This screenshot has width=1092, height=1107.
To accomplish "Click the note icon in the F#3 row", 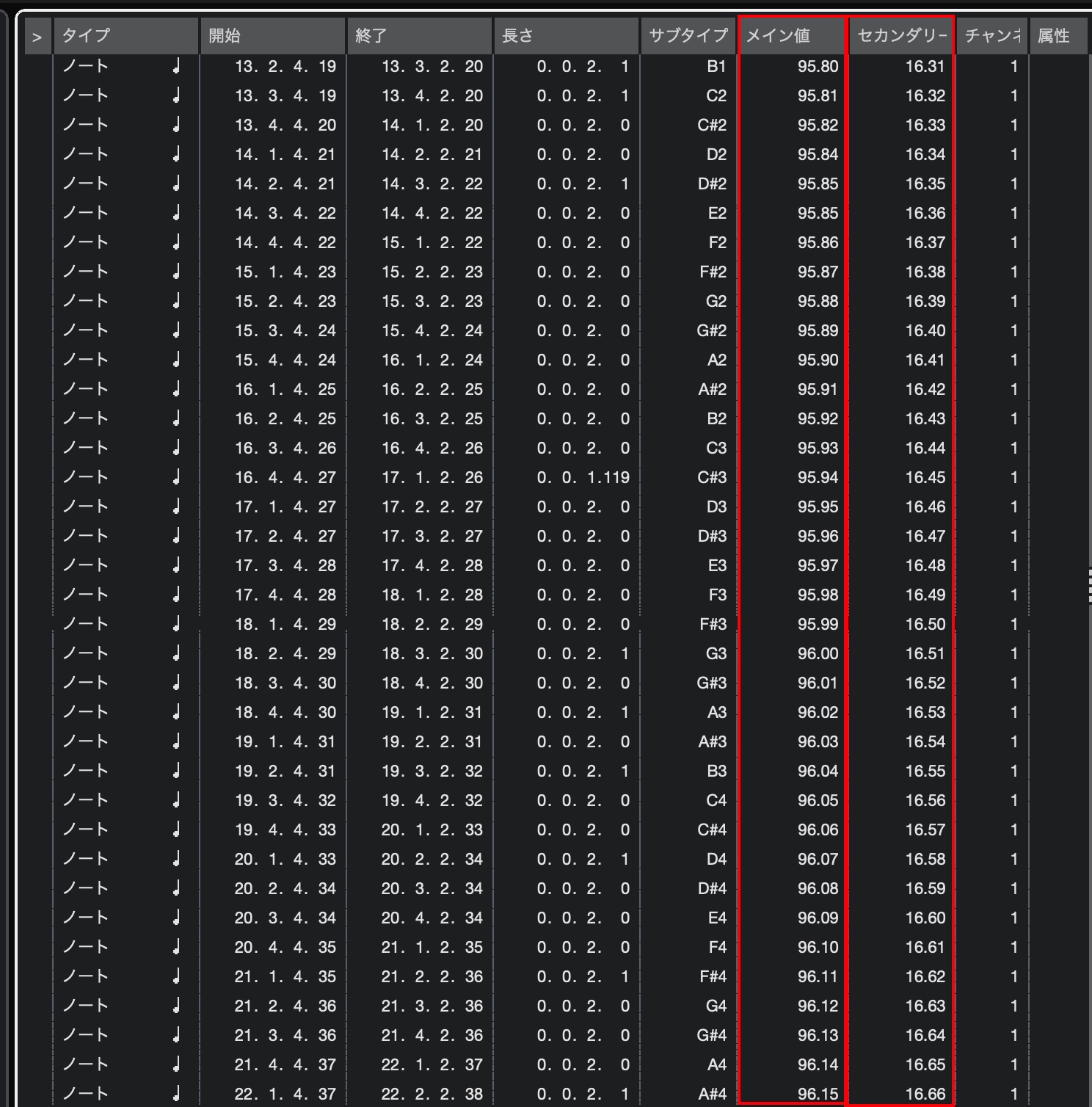I will 176,625.
